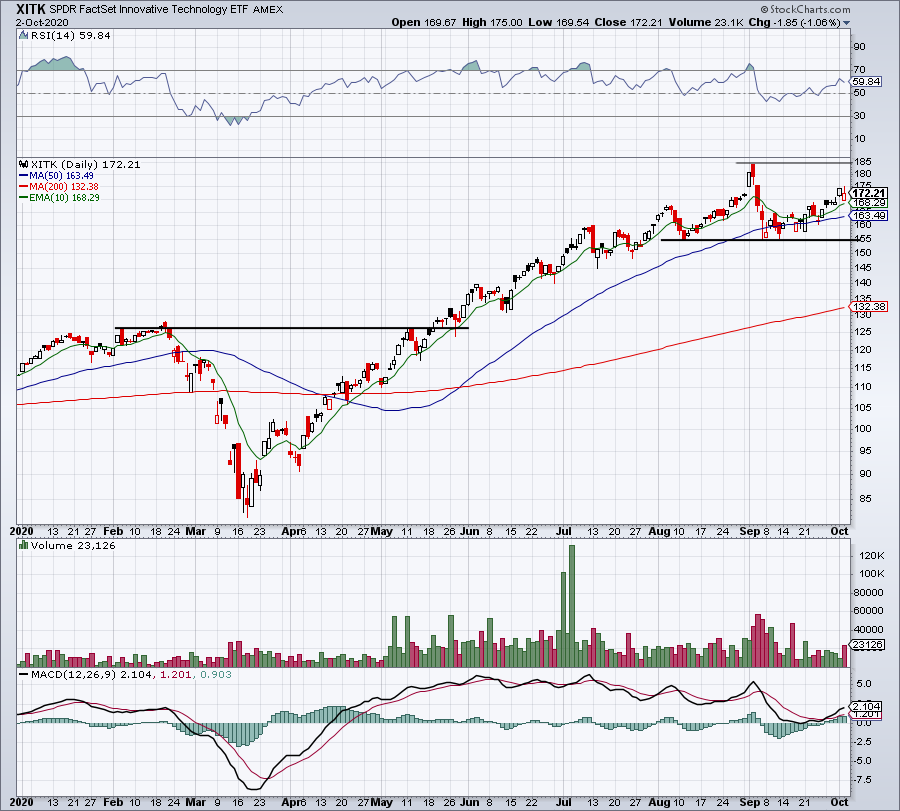The image size is (900, 811).
Task: Click the Chg -1.85 (-1.06%) value
Action: point(794,22)
